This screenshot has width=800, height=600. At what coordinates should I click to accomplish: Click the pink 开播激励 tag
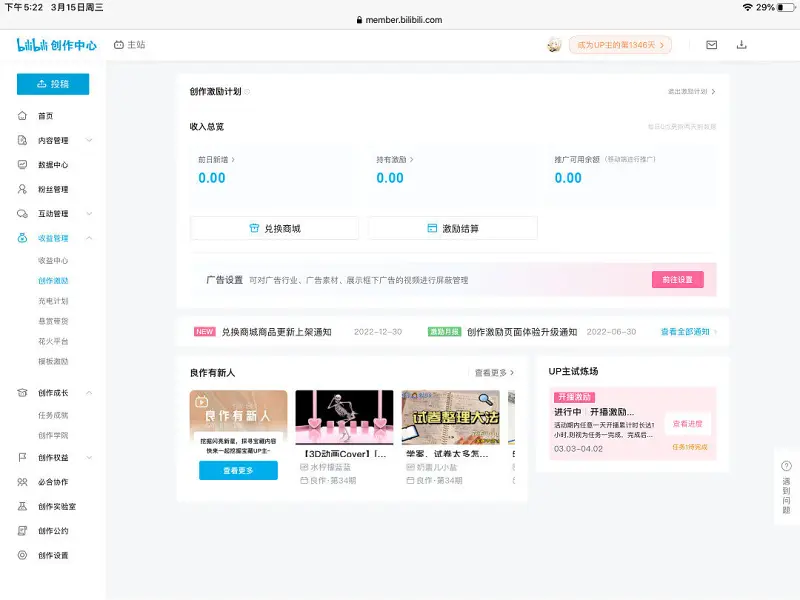pyautogui.click(x=574, y=397)
